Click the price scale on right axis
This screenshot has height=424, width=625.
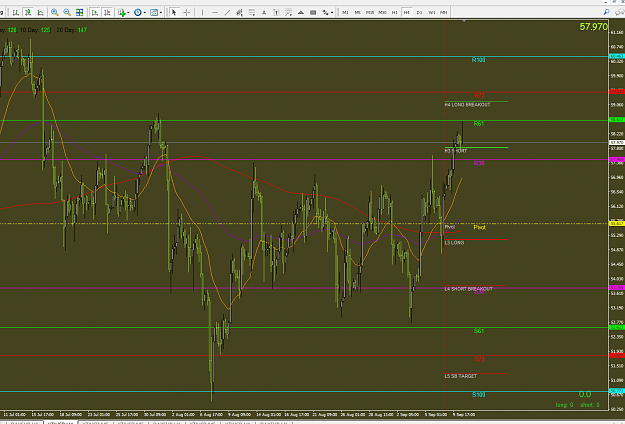[x=617, y=215]
